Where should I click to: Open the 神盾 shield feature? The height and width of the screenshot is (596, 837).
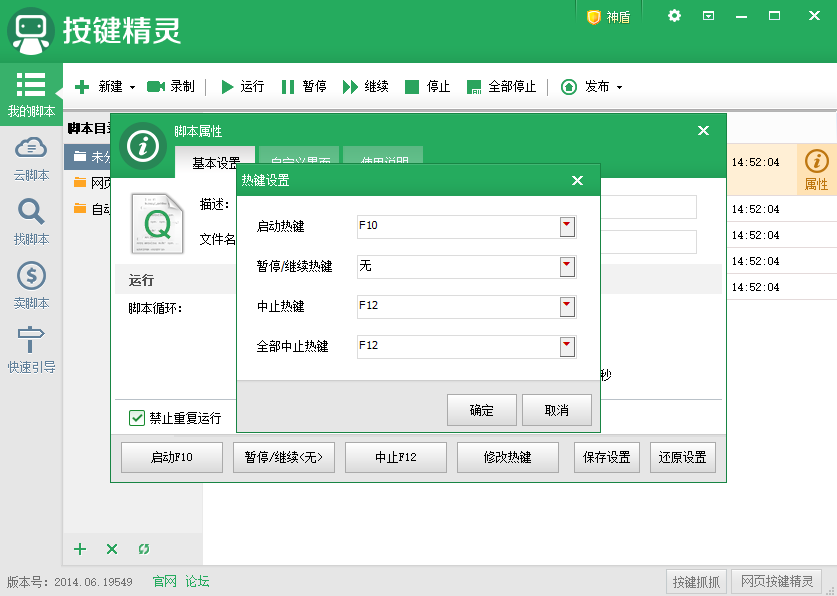click(609, 17)
